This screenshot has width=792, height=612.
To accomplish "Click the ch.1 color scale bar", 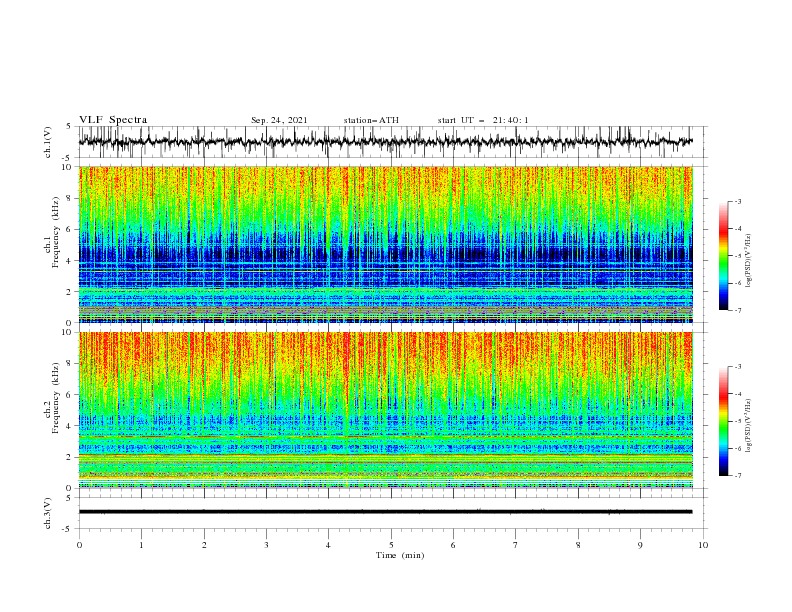I will click(723, 256).
